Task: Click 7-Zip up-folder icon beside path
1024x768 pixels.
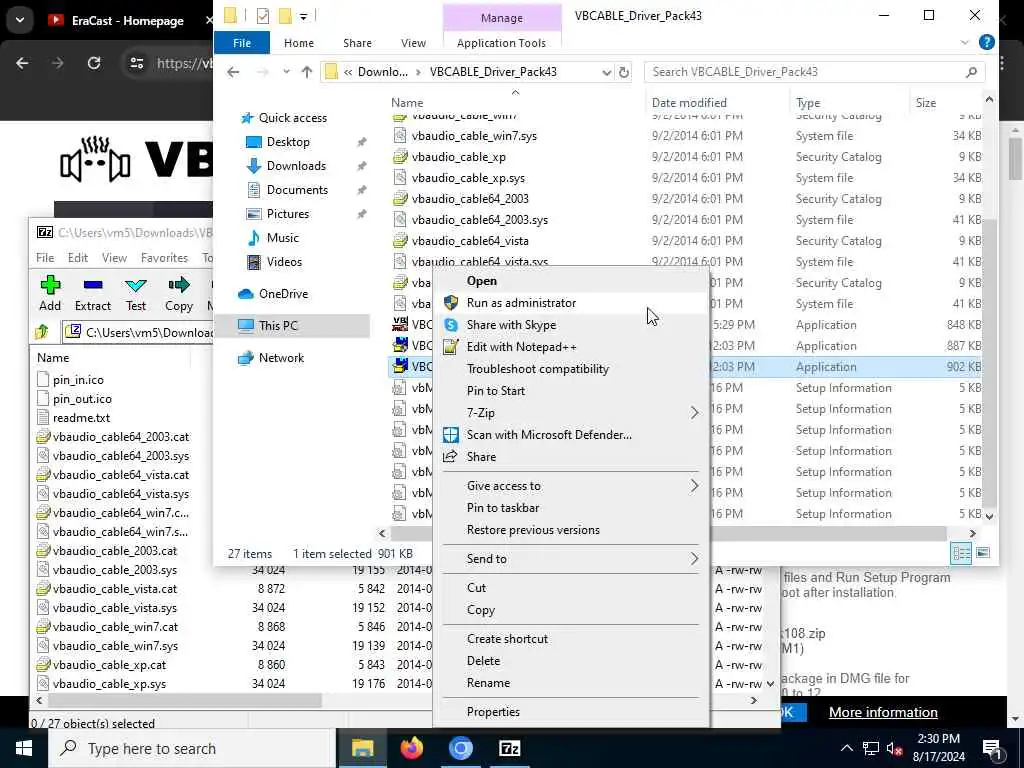Action: click(42, 332)
